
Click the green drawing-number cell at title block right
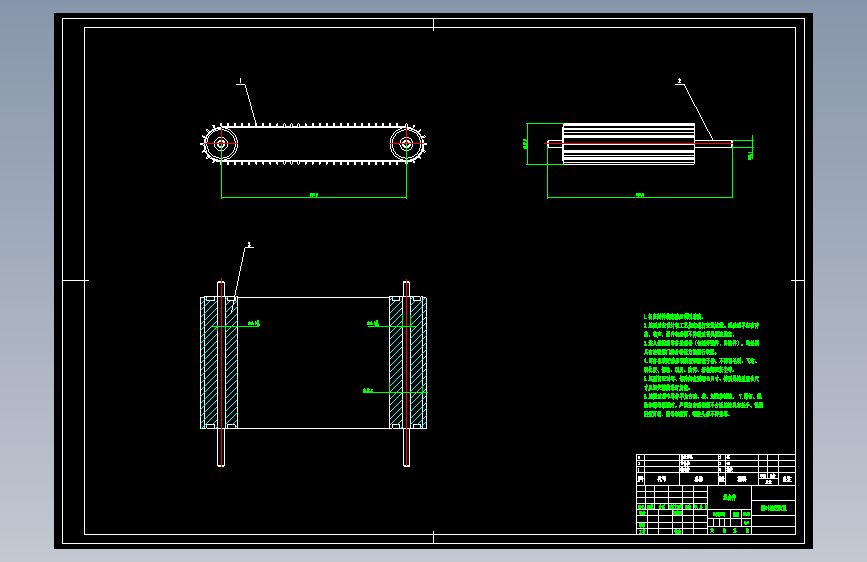click(x=774, y=508)
